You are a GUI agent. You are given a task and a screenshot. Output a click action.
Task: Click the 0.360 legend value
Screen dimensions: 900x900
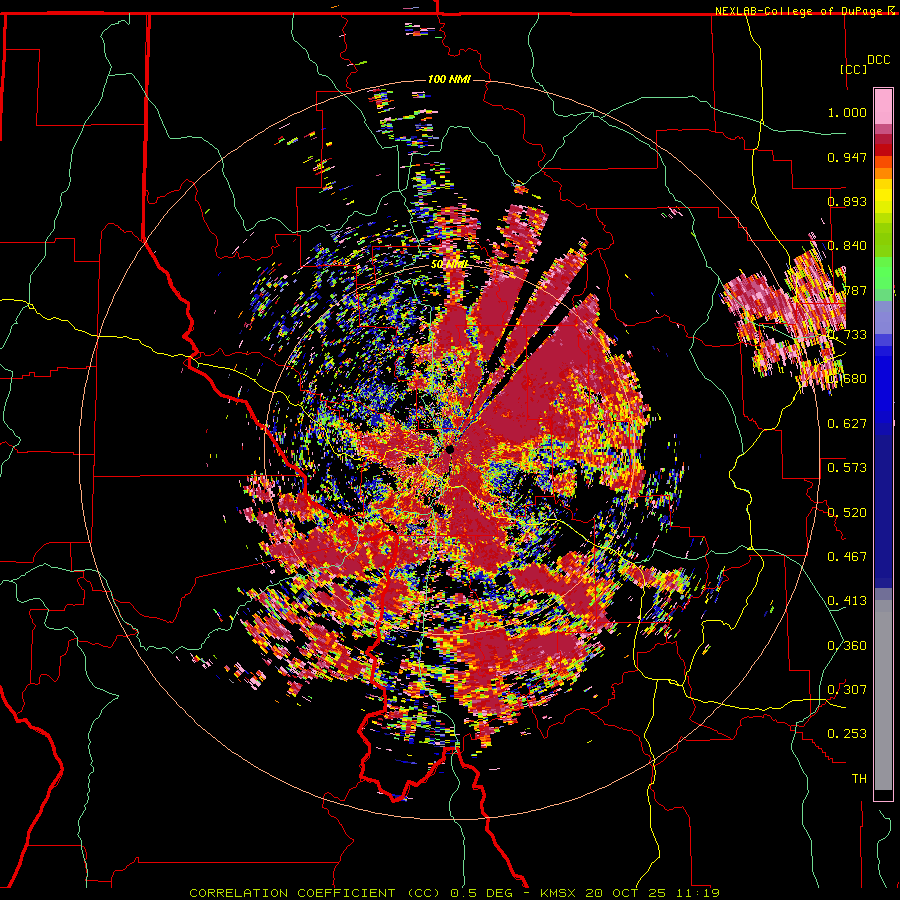coord(847,646)
